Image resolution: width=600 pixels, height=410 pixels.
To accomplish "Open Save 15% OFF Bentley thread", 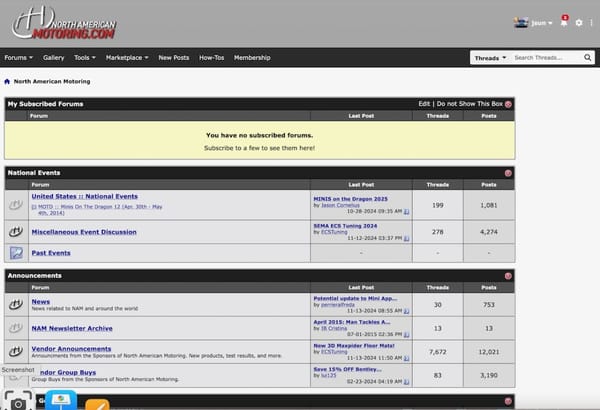I will (347, 369).
